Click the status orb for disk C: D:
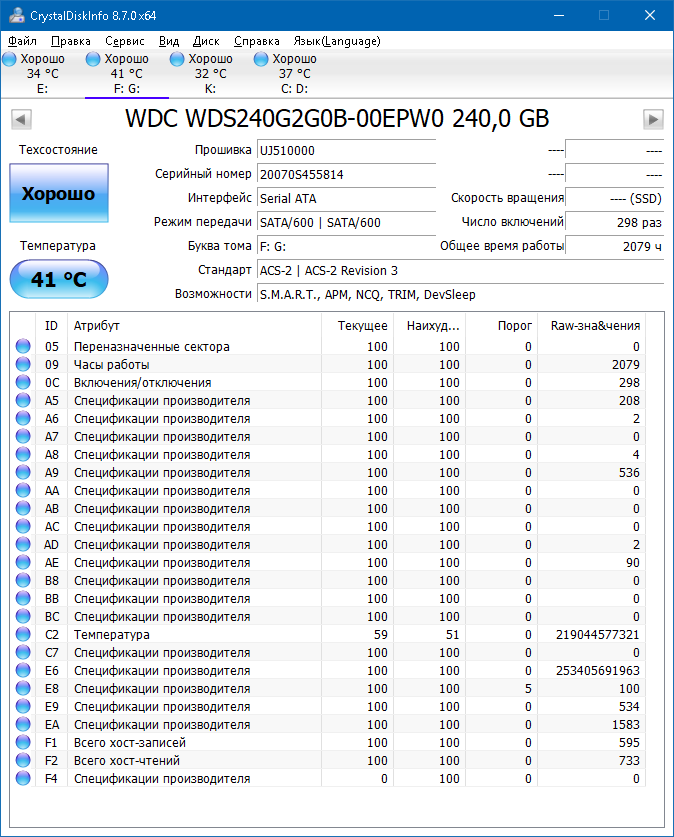This screenshot has width=674, height=837. pyautogui.click(x=262, y=60)
